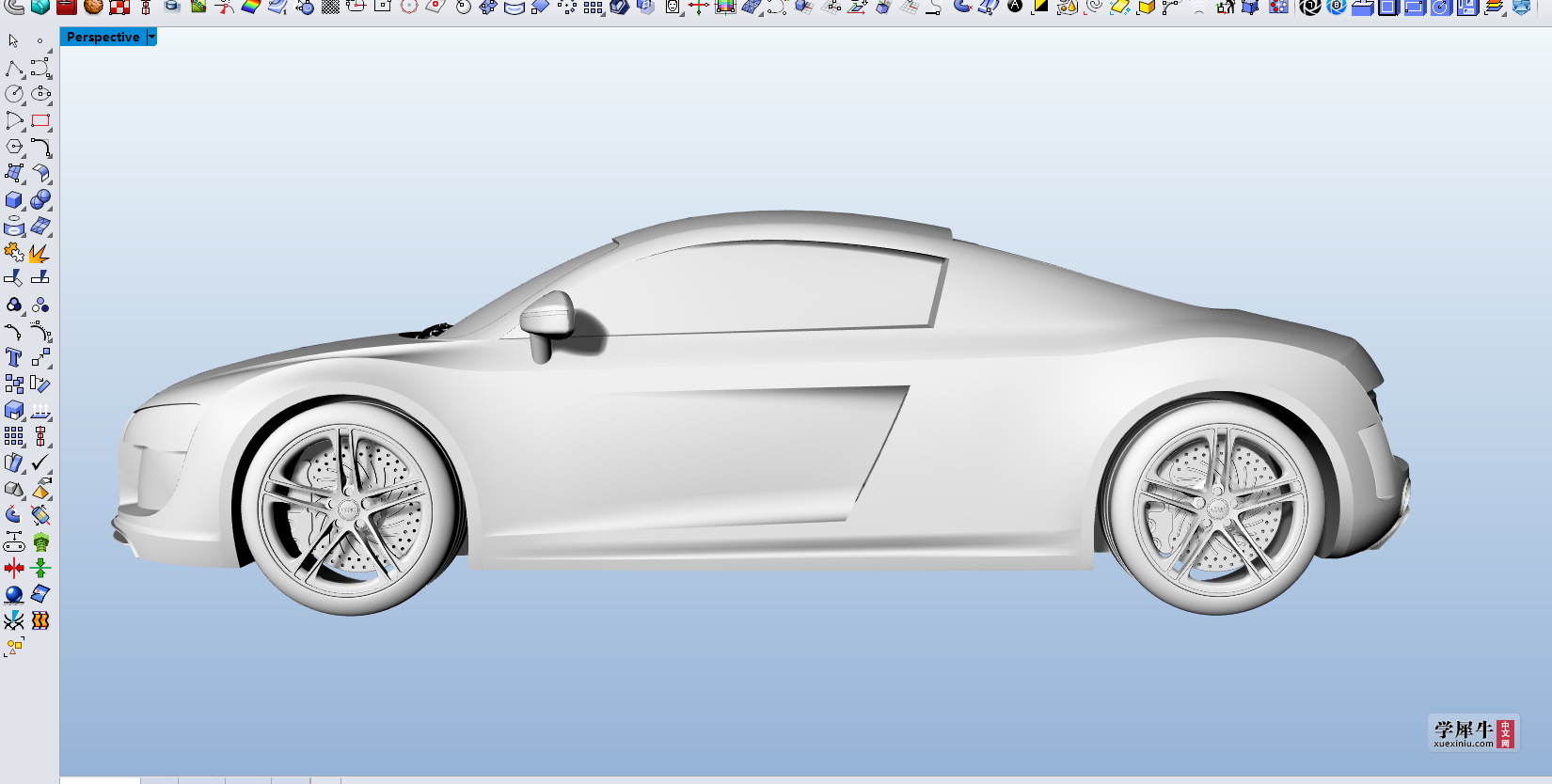This screenshot has width=1552, height=784.
Task: Activate the Circle tool
Action: pos(14,94)
